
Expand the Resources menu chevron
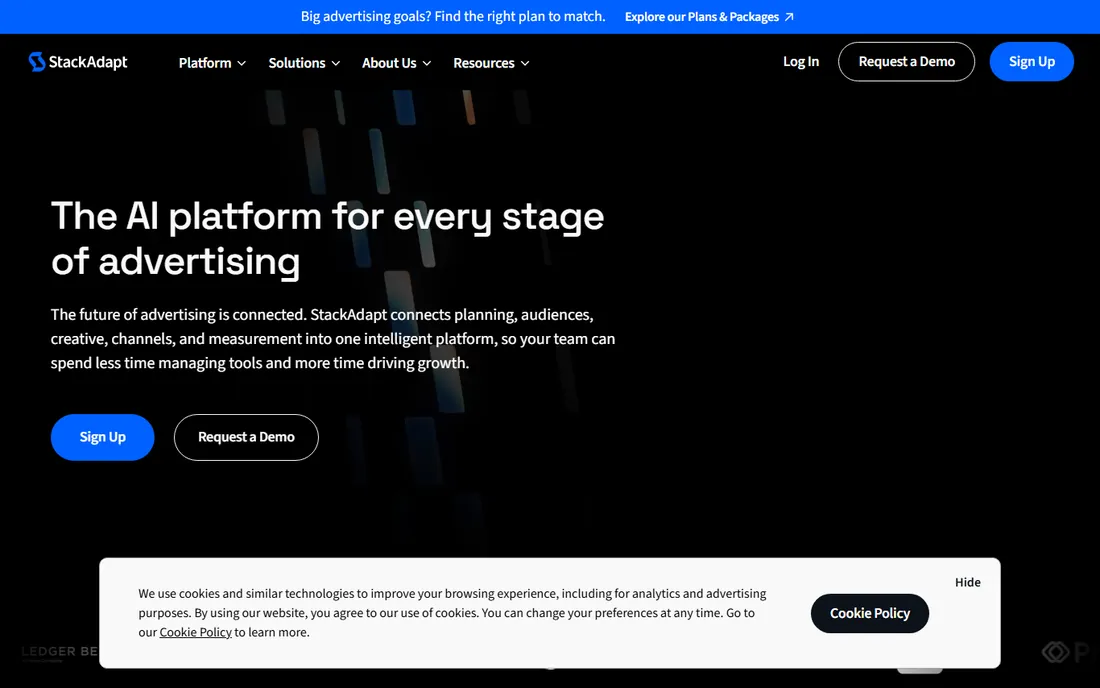tap(525, 63)
